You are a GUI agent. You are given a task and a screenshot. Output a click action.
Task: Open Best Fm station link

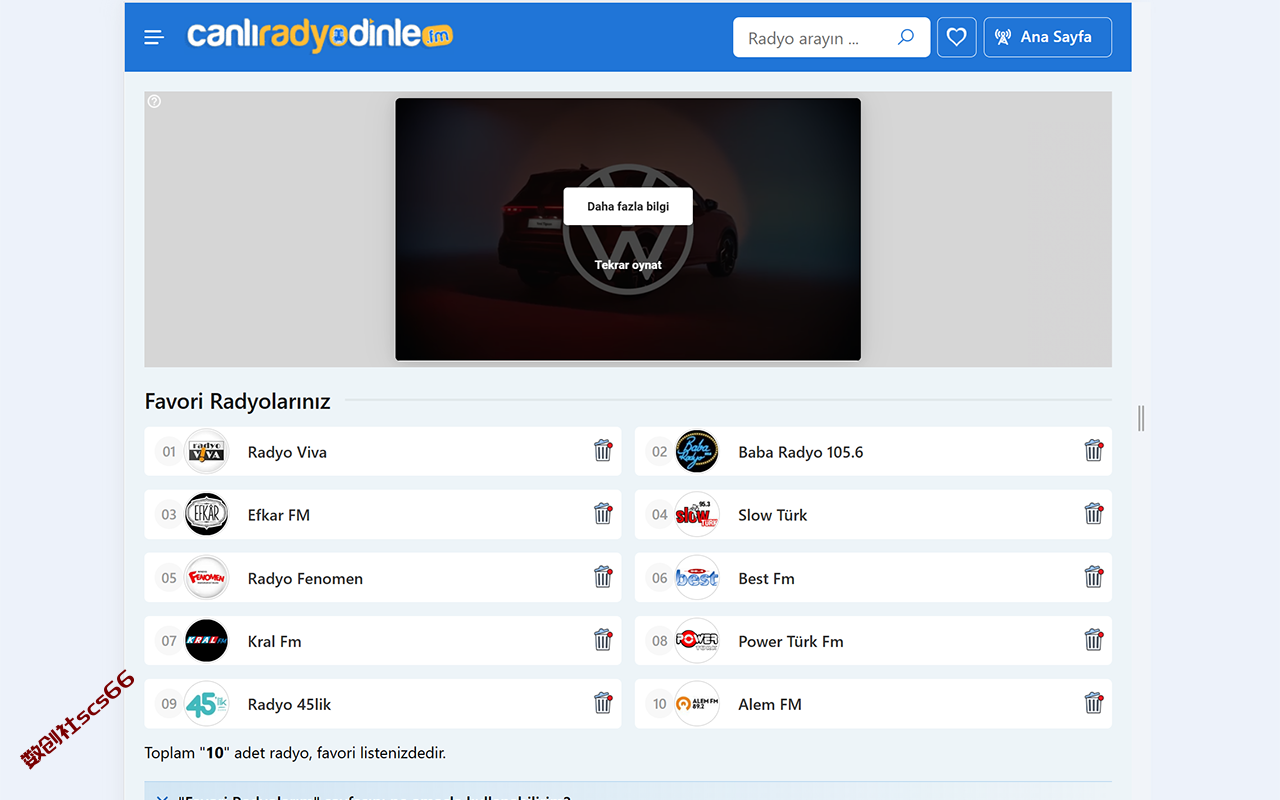coord(767,578)
